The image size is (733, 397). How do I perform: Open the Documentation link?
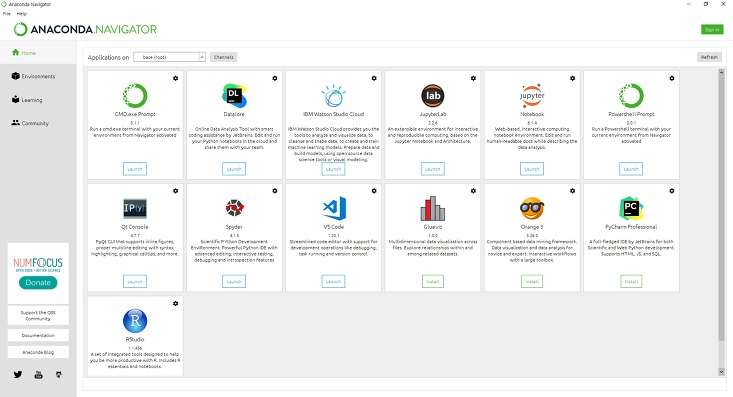(x=38, y=335)
